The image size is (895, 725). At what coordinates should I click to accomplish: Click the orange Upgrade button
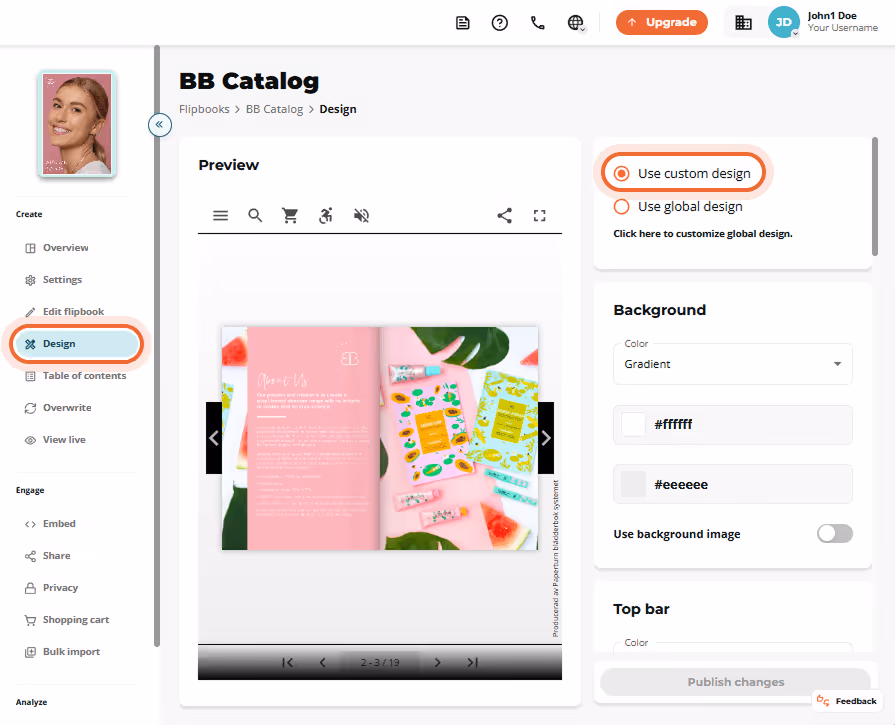point(662,22)
